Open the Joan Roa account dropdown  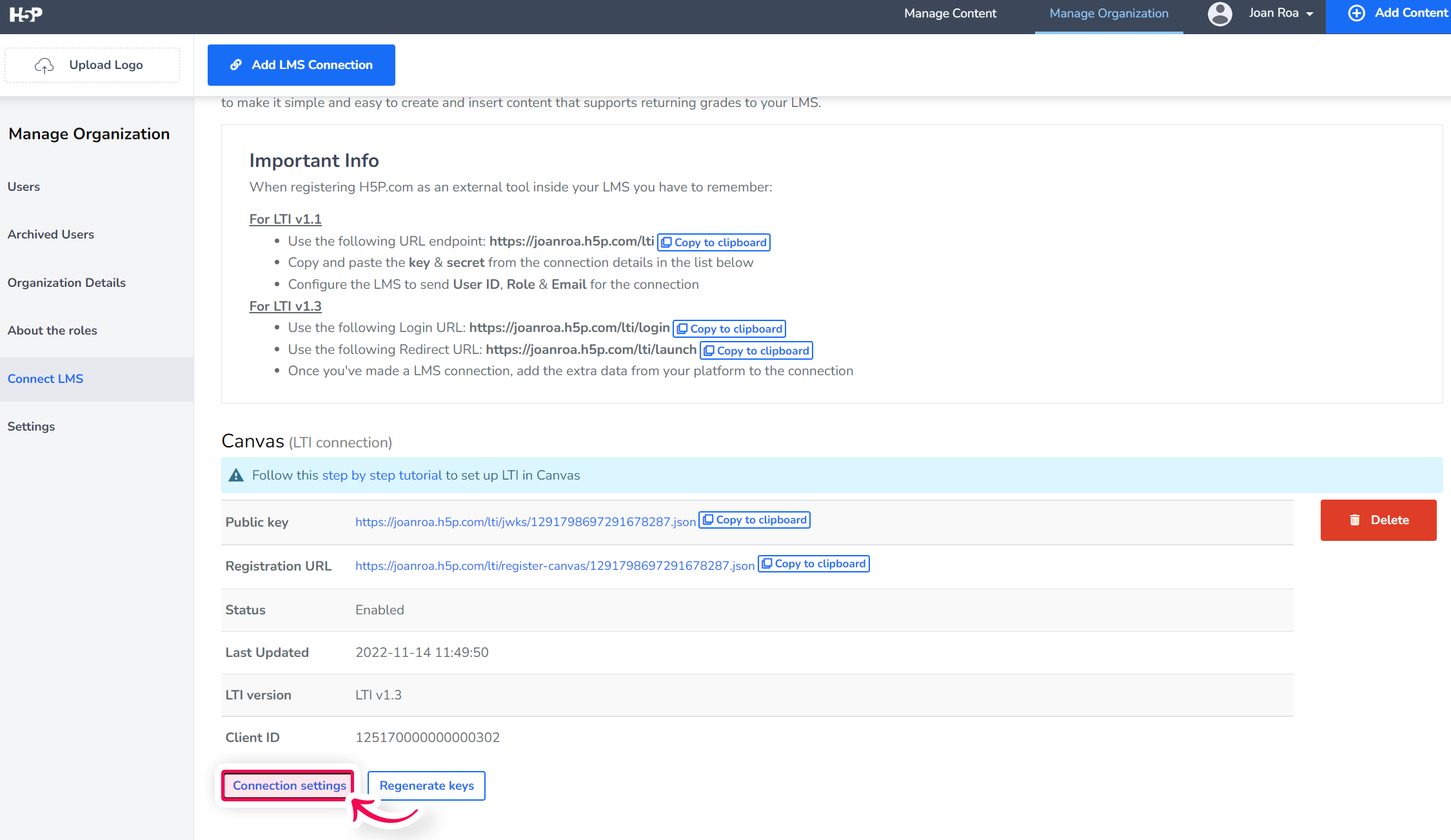[x=1280, y=14]
